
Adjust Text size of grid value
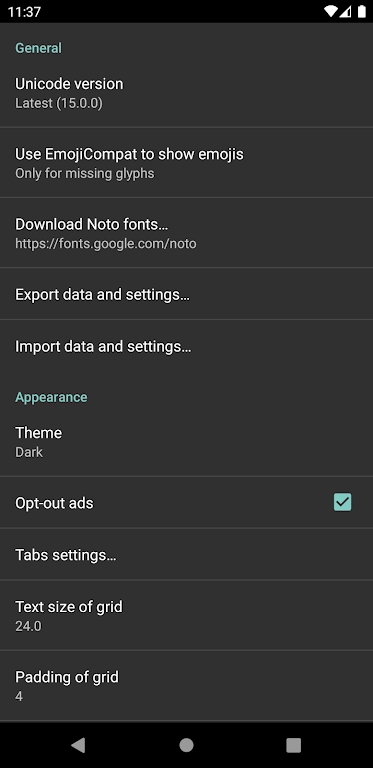(186, 616)
